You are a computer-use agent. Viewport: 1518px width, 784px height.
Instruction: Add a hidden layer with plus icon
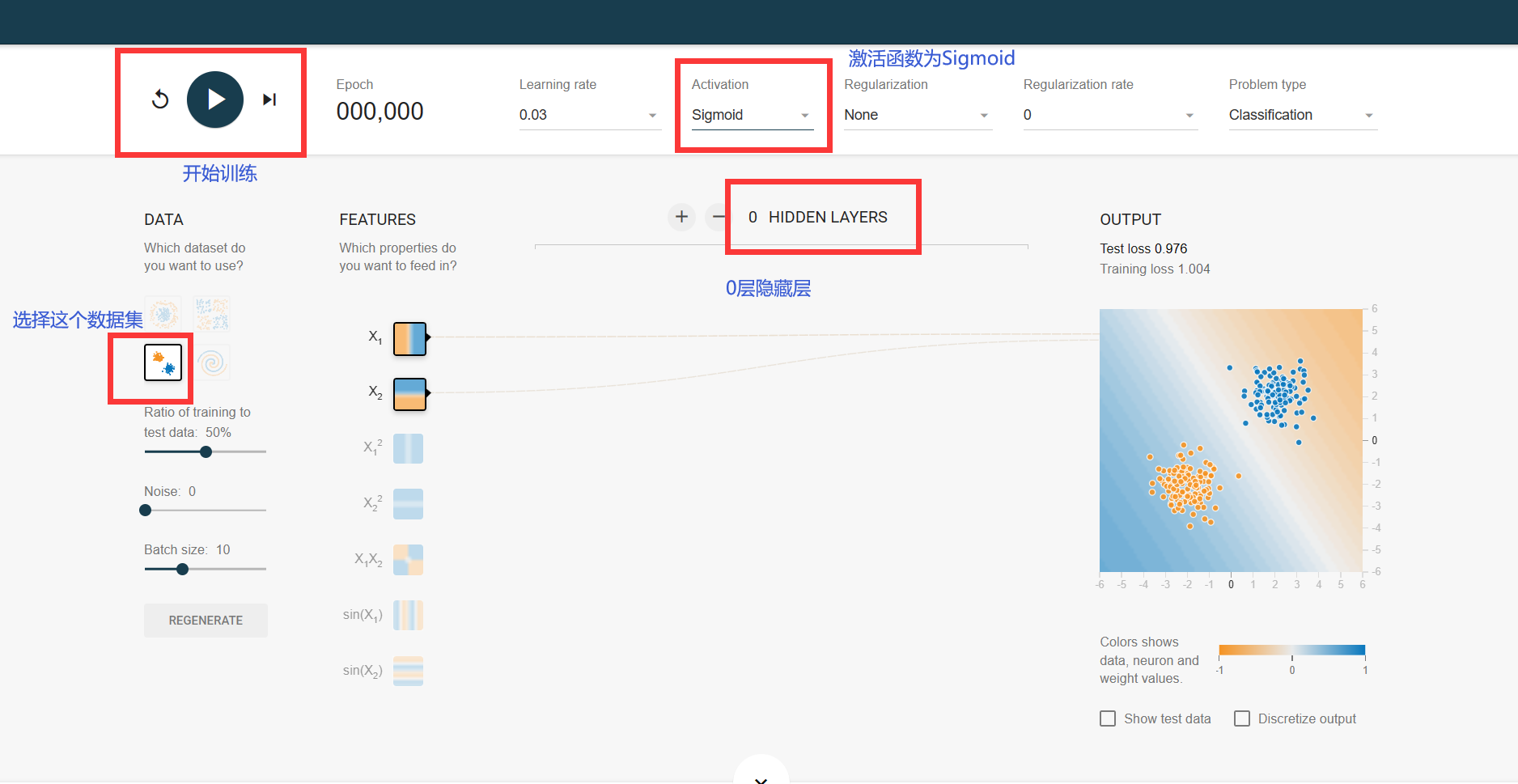(x=682, y=217)
